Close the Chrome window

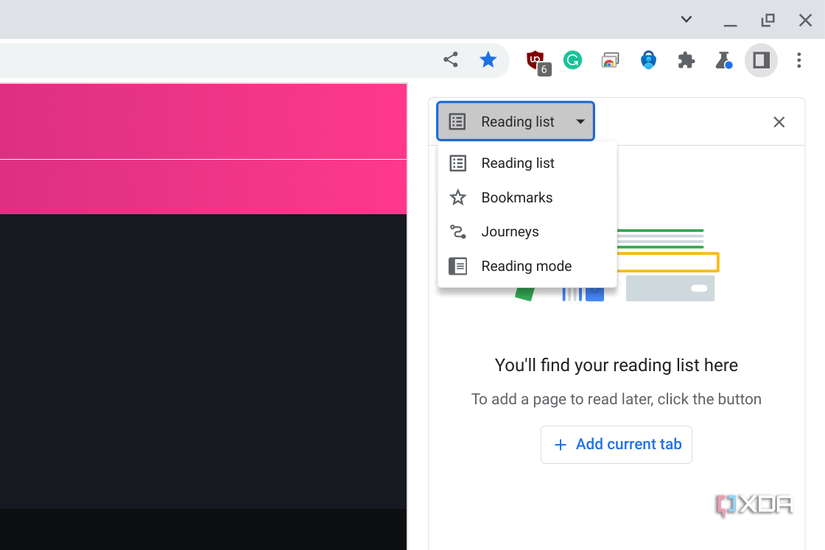[x=805, y=20]
